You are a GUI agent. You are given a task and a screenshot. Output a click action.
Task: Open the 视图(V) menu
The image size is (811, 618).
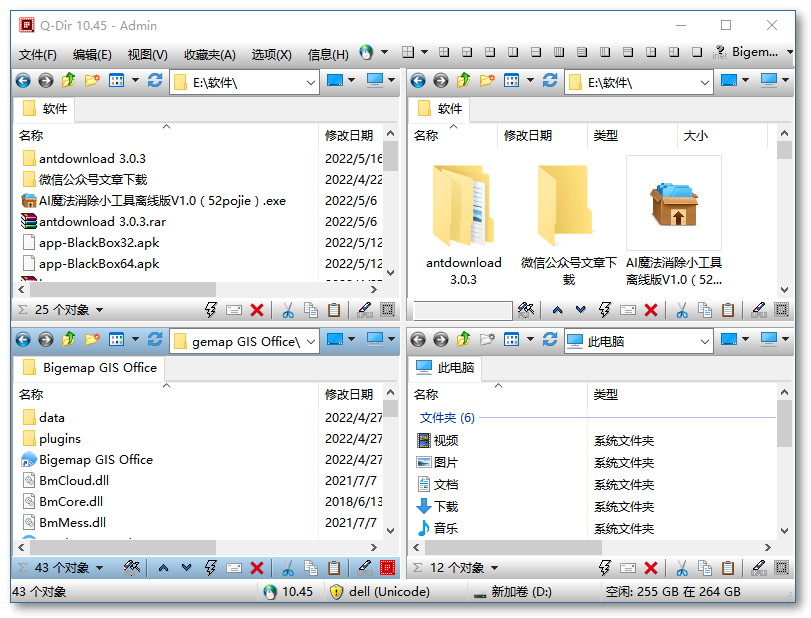(x=147, y=54)
